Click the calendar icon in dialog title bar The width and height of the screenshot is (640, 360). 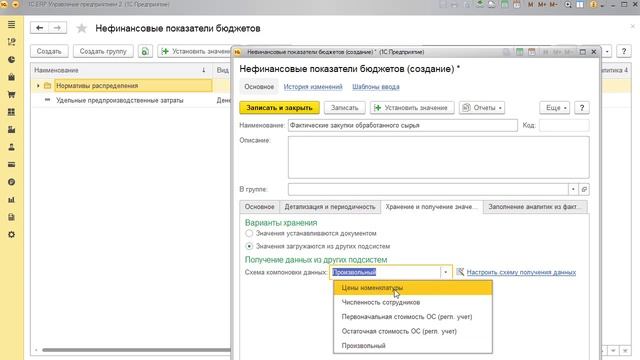(x=531, y=52)
